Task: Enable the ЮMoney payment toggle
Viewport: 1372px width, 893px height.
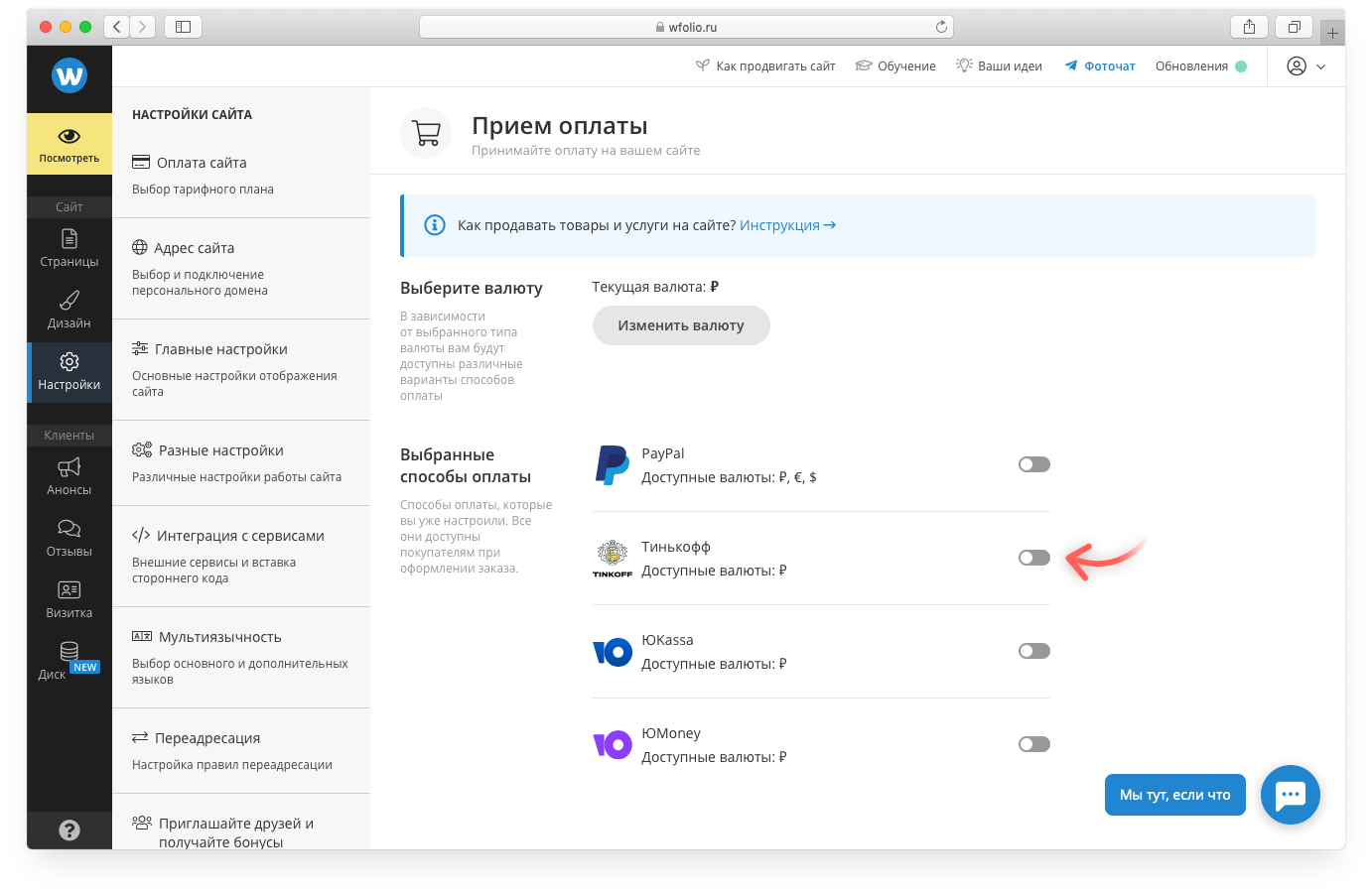Action: point(1034,744)
